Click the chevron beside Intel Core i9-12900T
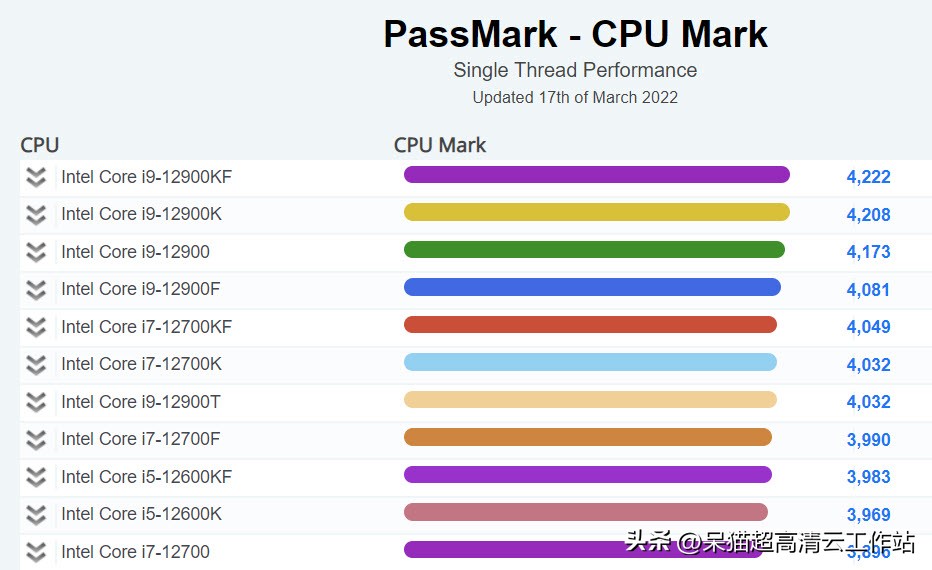Viewport: 932px width, 570px height. tap(36, 402)
